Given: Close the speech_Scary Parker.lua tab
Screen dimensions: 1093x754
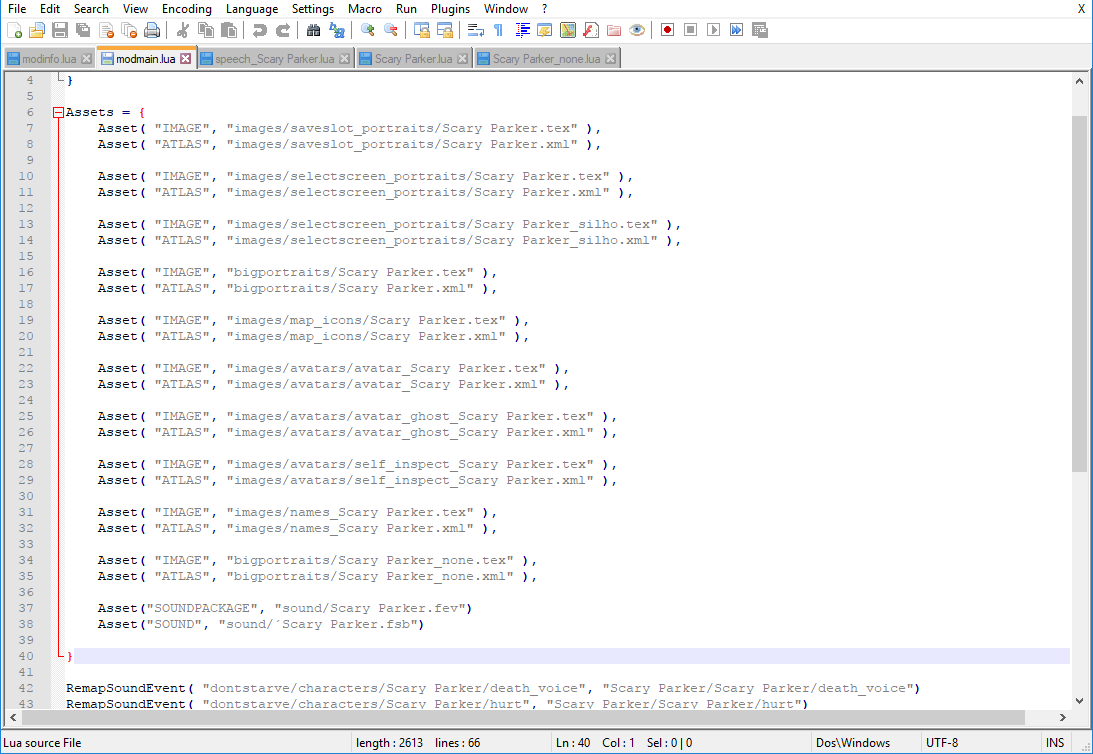Looking at the screenshot, I should coord(345,59).
